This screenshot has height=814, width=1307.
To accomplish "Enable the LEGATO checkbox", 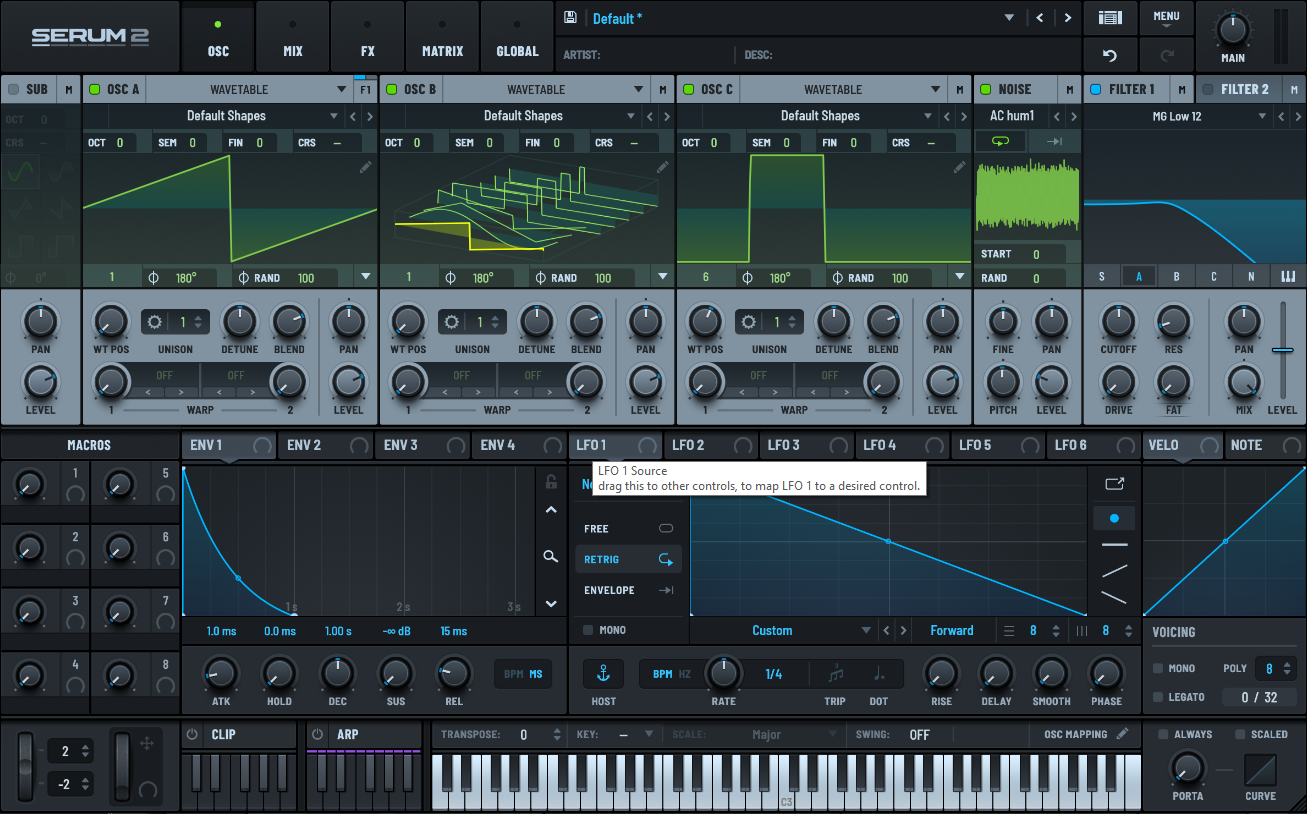I will 1158,697.
